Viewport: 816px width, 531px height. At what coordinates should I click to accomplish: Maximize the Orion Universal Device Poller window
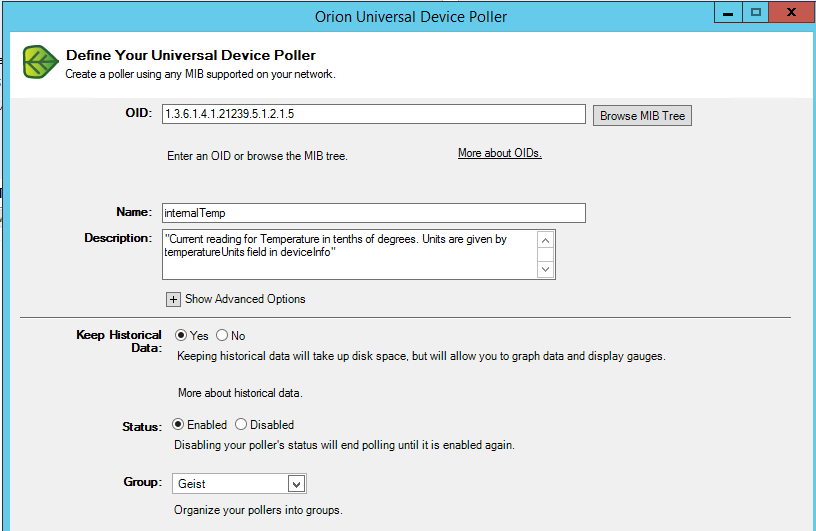pyautogui.click(x=756, y=12)
